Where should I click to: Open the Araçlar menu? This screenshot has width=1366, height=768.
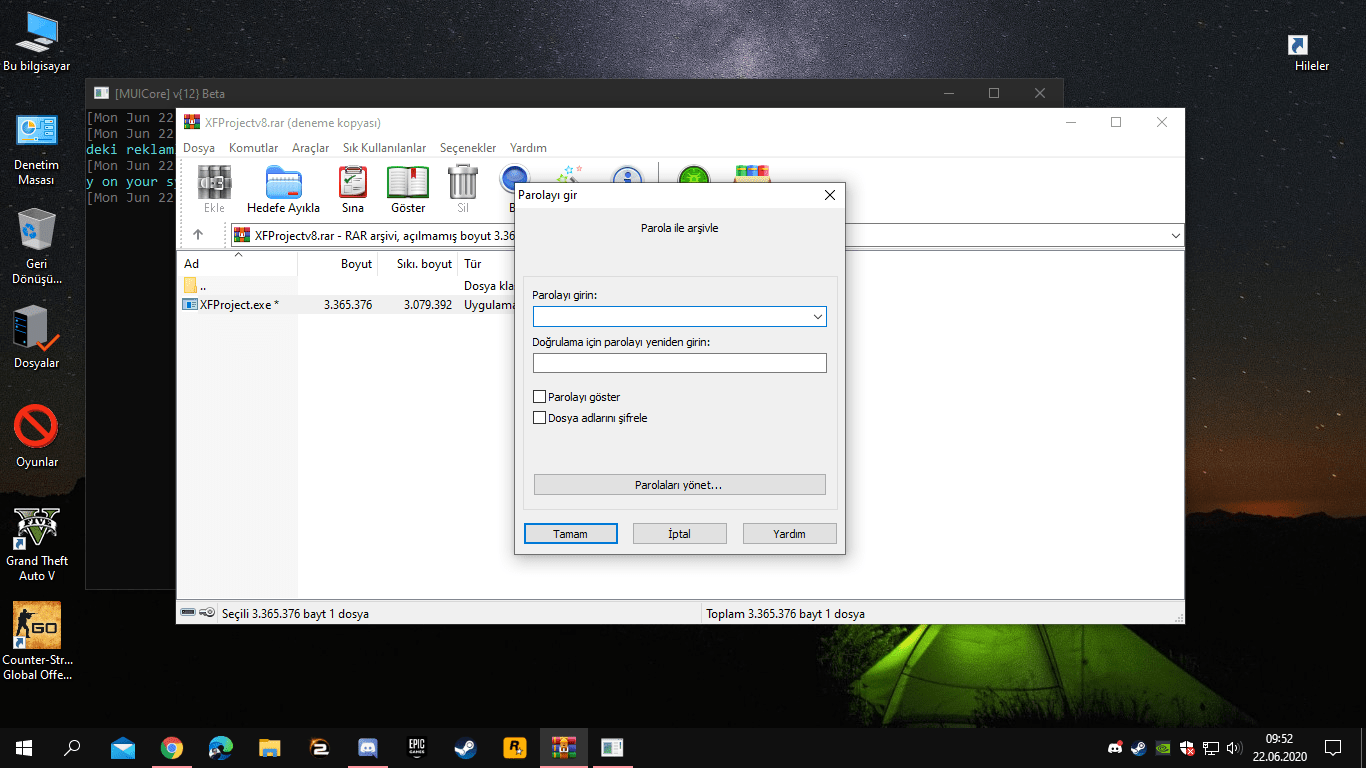point(310,148)
